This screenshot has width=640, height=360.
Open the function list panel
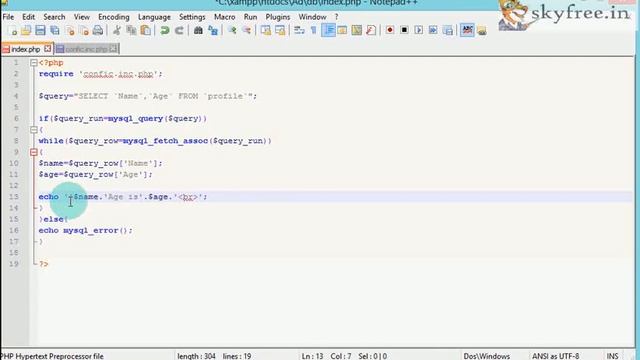(371, 31)
